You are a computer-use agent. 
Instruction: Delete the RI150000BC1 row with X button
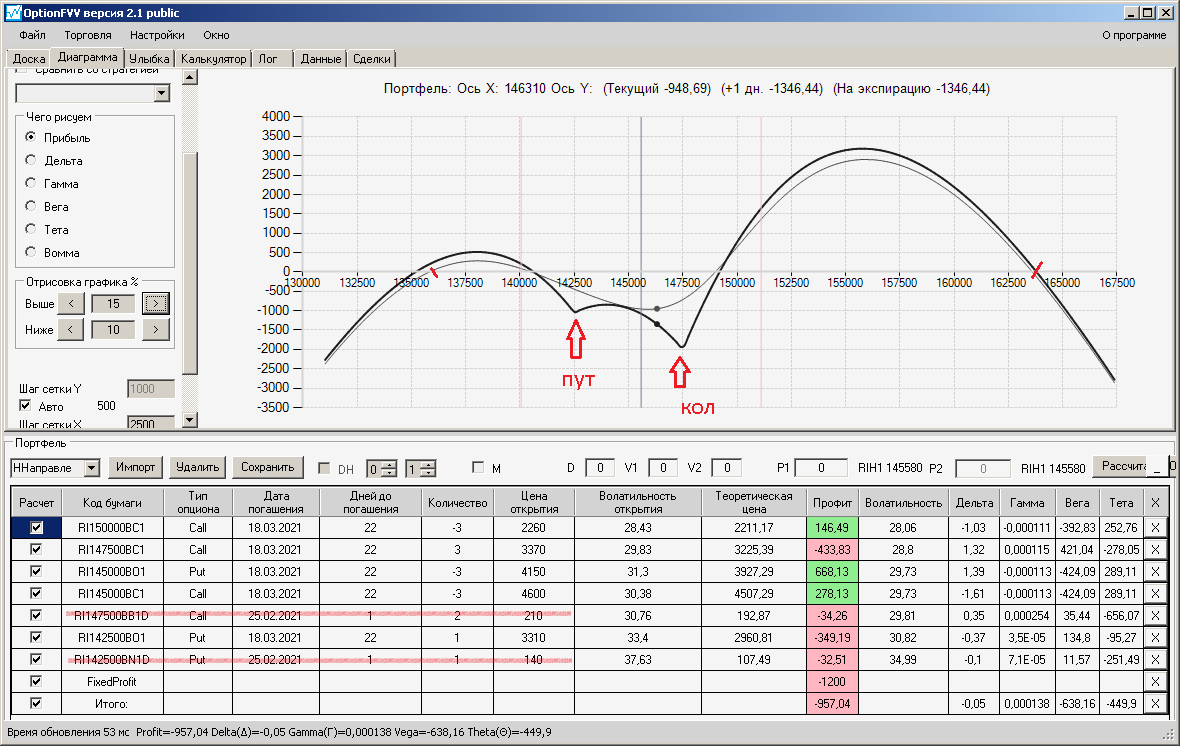1155,528
